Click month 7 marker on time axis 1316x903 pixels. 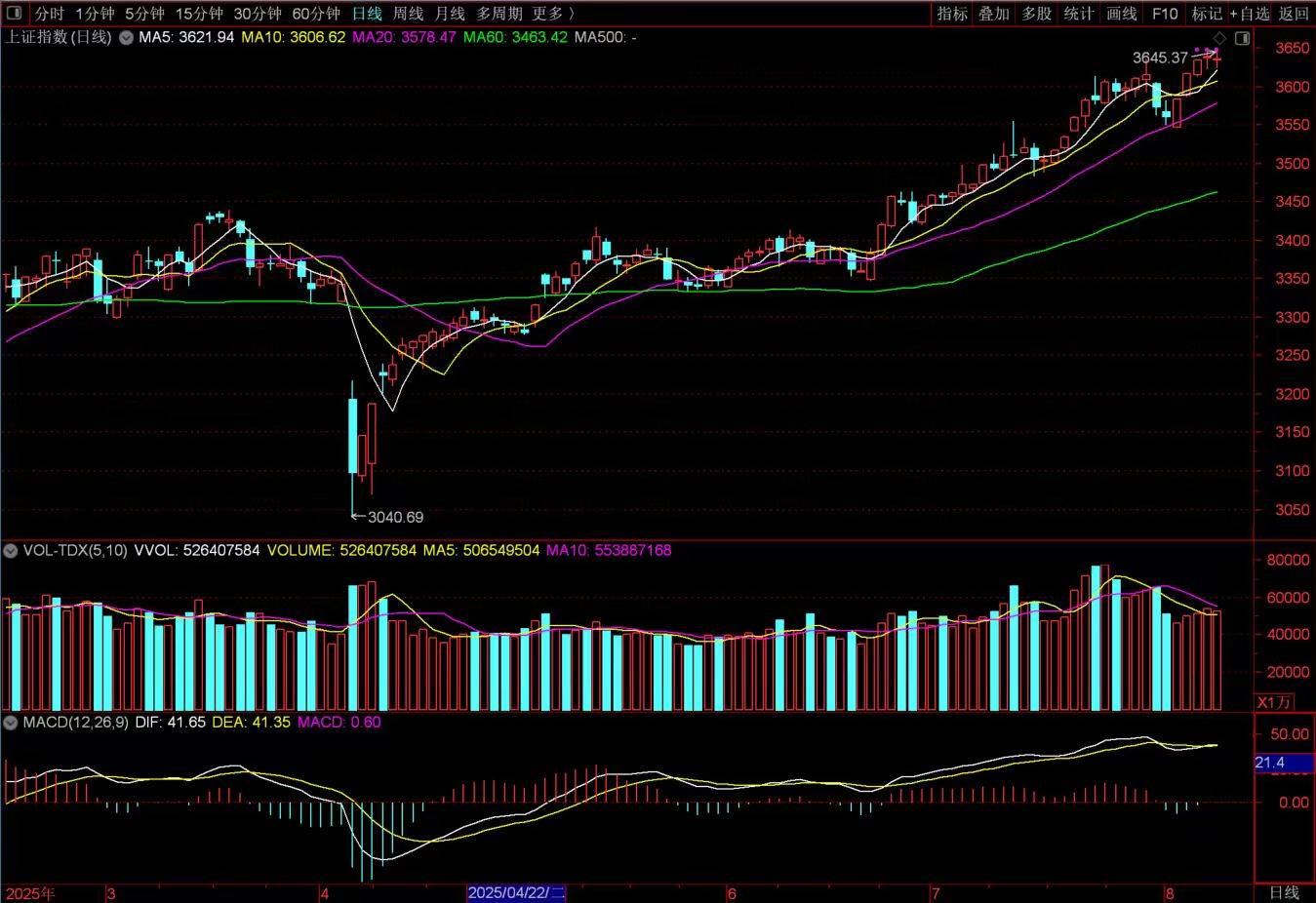[936, 893]
